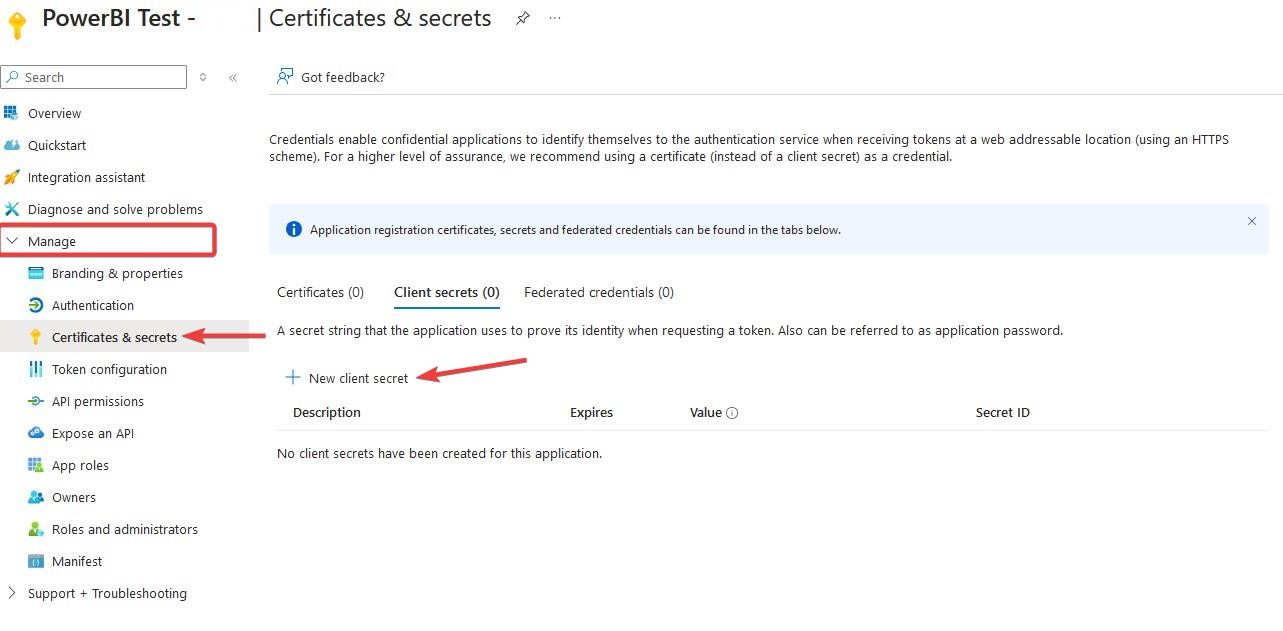Click the Authentication icon in sidebar
The image size is (1283, 631).
click(x=36, y=305)
